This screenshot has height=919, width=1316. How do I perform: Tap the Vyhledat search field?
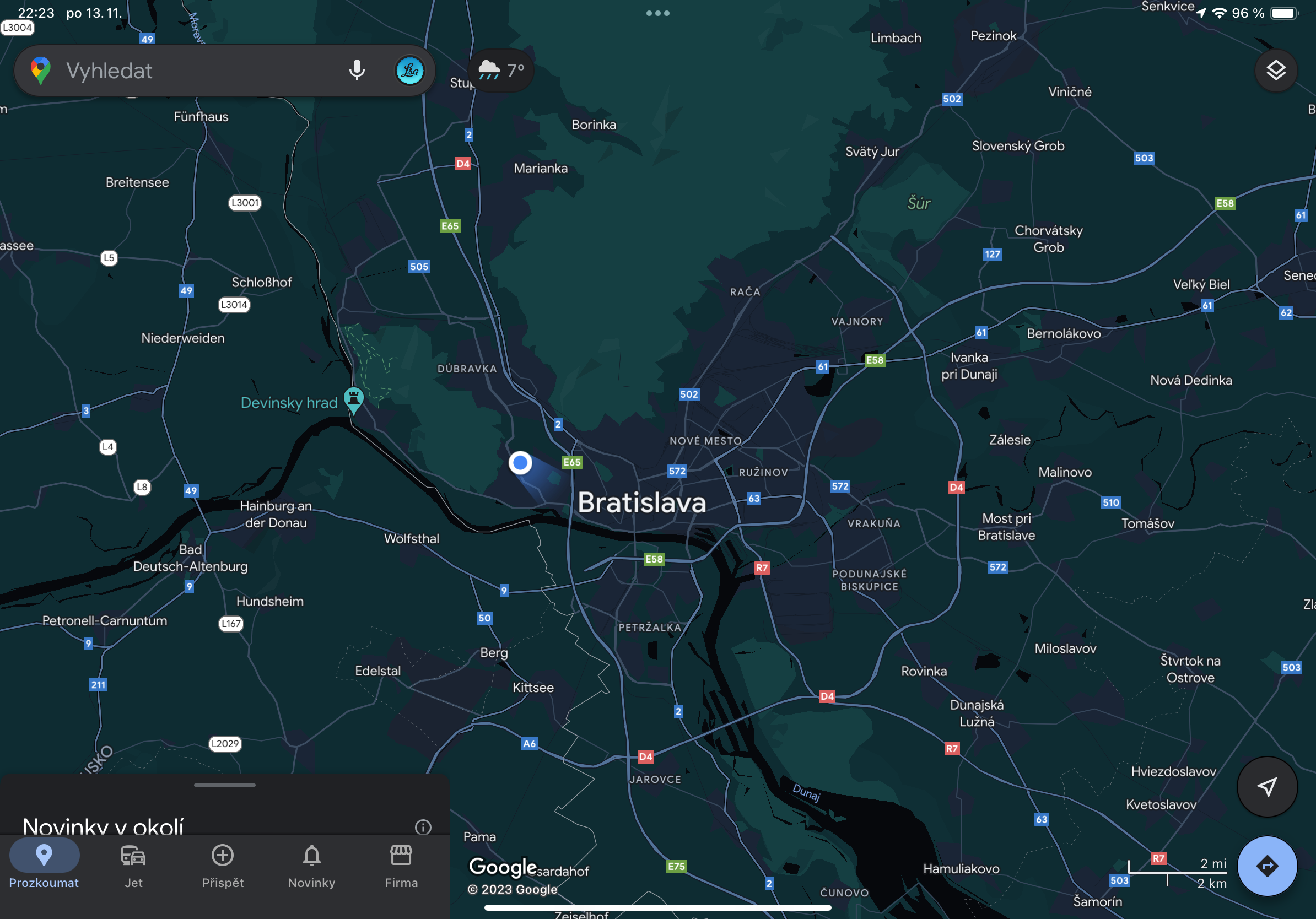[195, 71]
